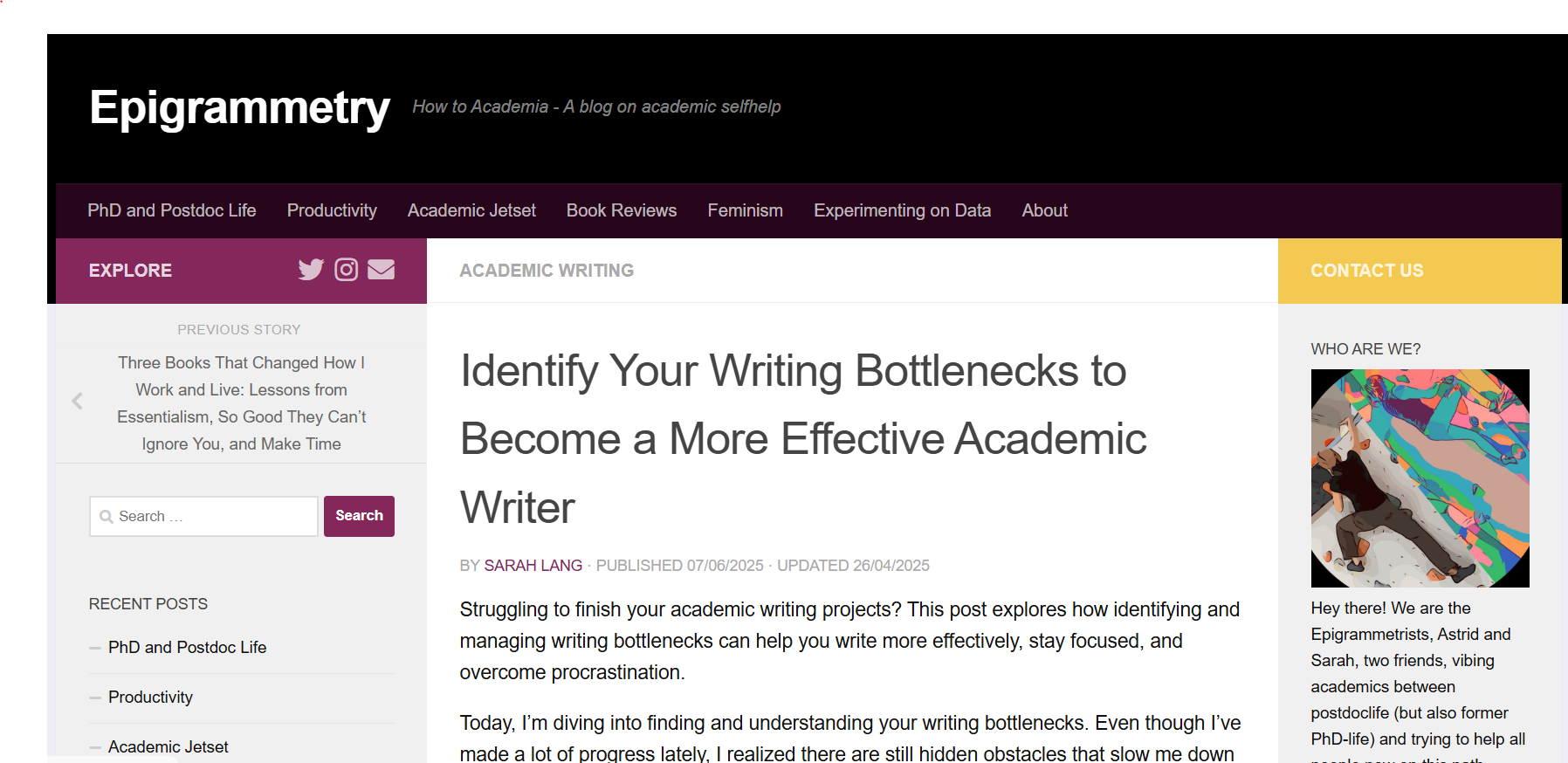Open the Instagram profile icon
Screen dimensions: 1568x763
(347, 270)
